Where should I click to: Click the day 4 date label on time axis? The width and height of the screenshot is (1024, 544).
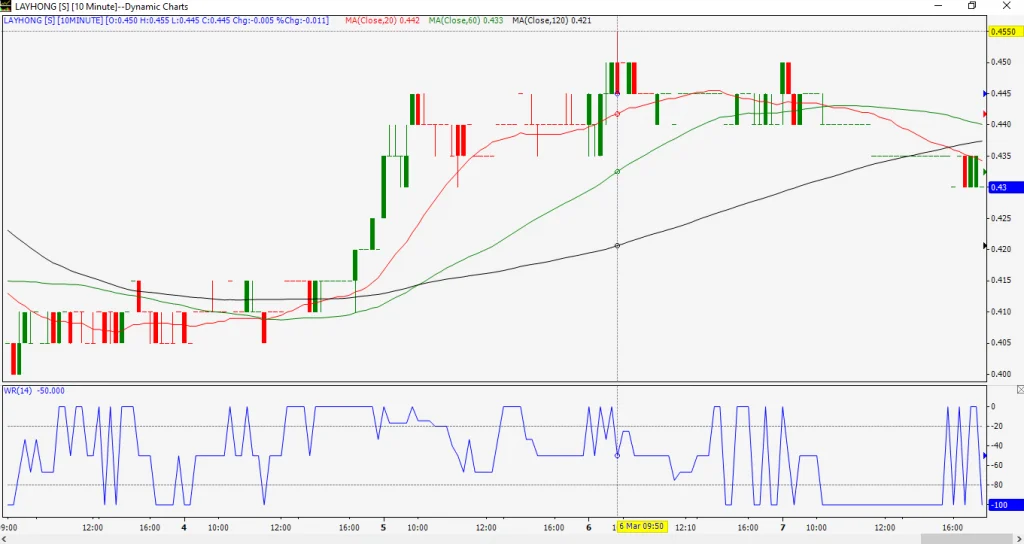point(184,527)
